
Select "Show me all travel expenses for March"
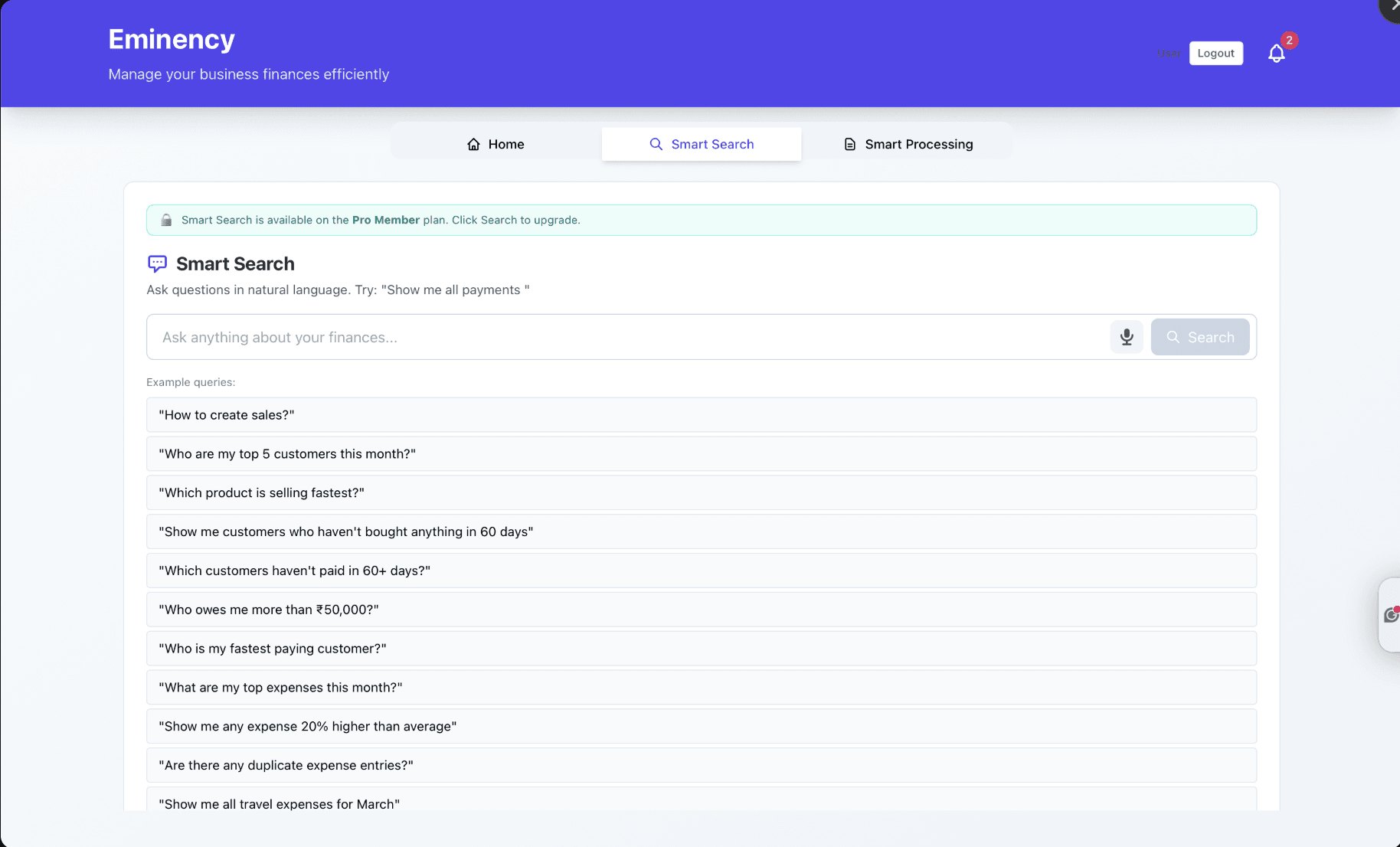(702, 800)
